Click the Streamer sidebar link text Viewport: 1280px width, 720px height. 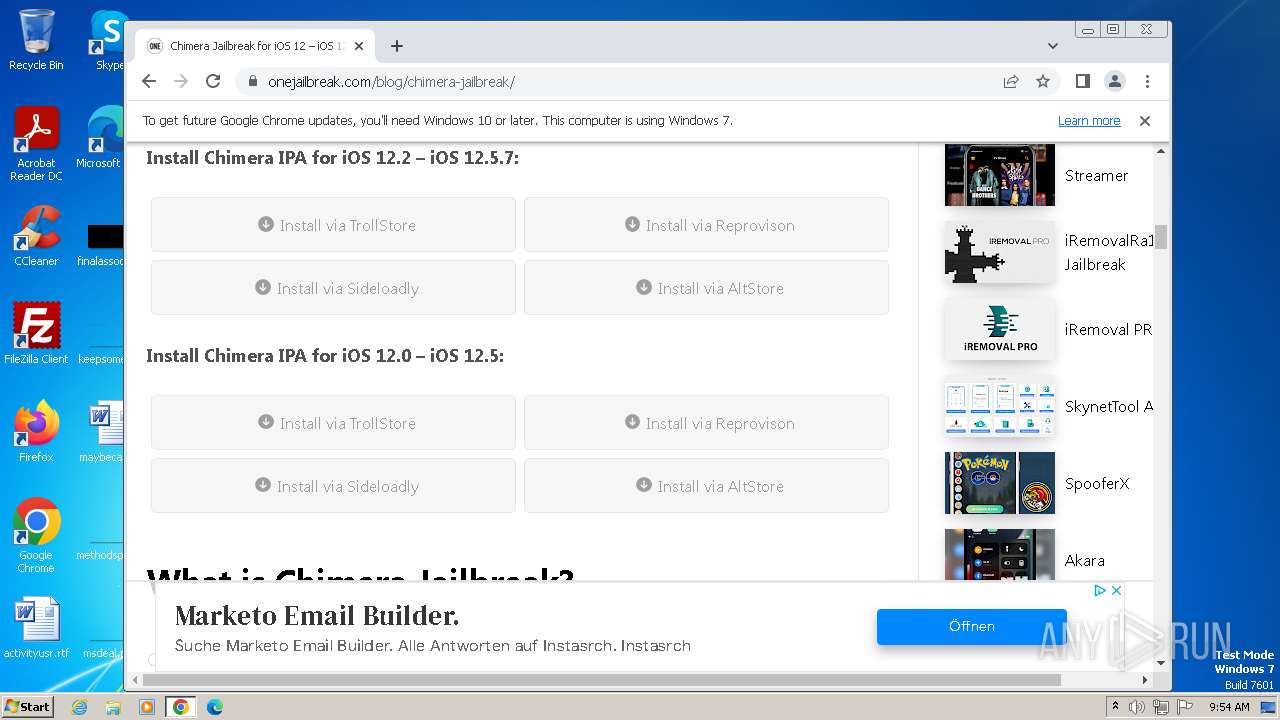click(1096, 176)
